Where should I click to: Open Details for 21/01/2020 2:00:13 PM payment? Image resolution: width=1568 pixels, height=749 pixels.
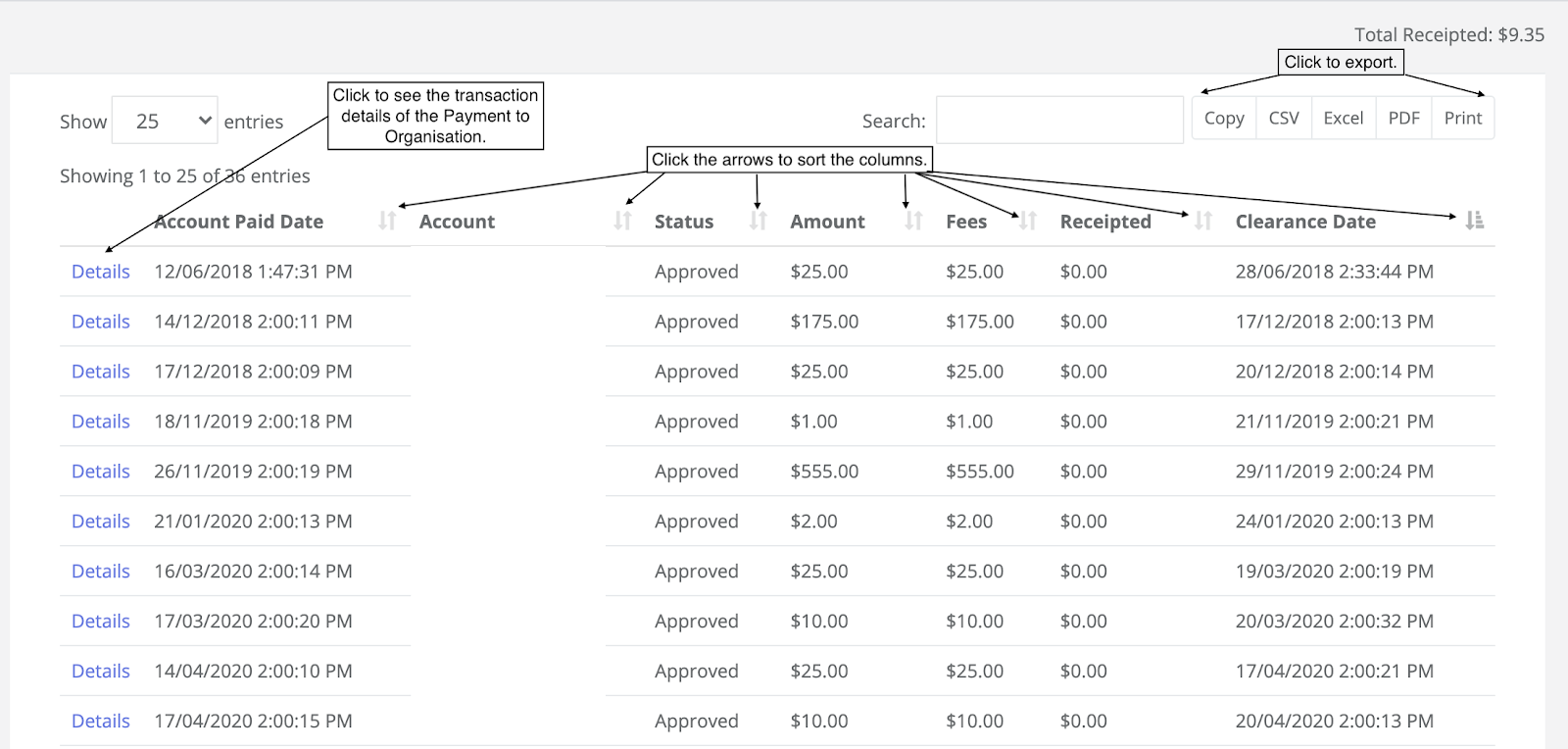pos(101,522)
